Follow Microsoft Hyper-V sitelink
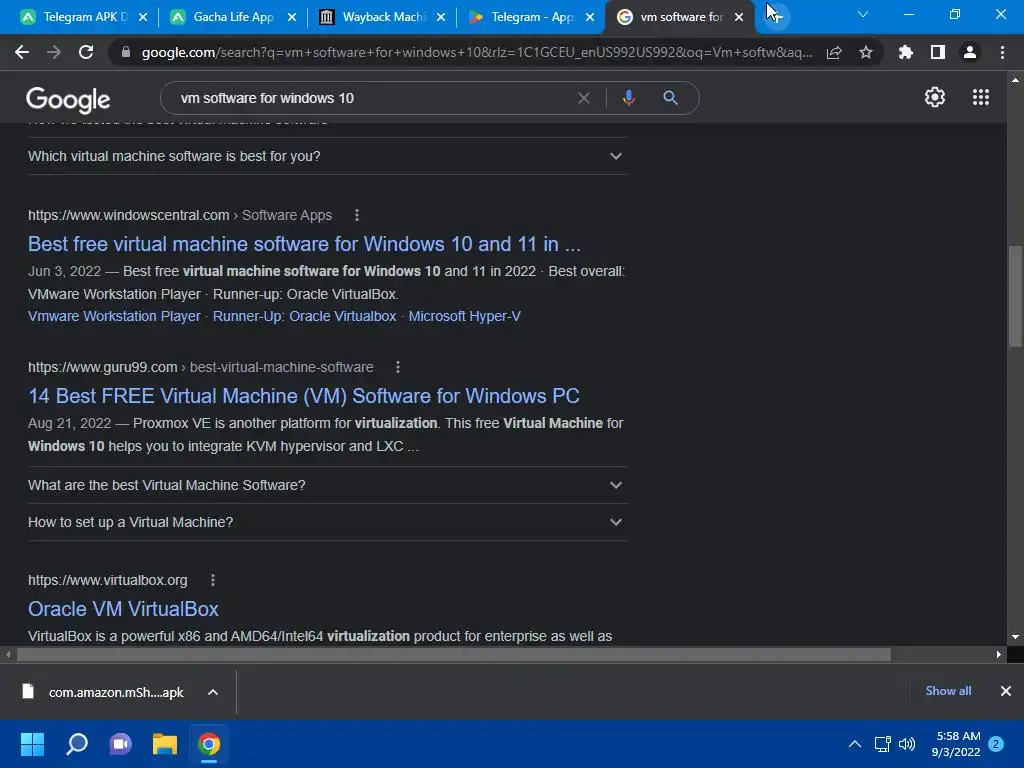Screen dimensions: 1024x768 pyautogui.click(x=464, y=316)
